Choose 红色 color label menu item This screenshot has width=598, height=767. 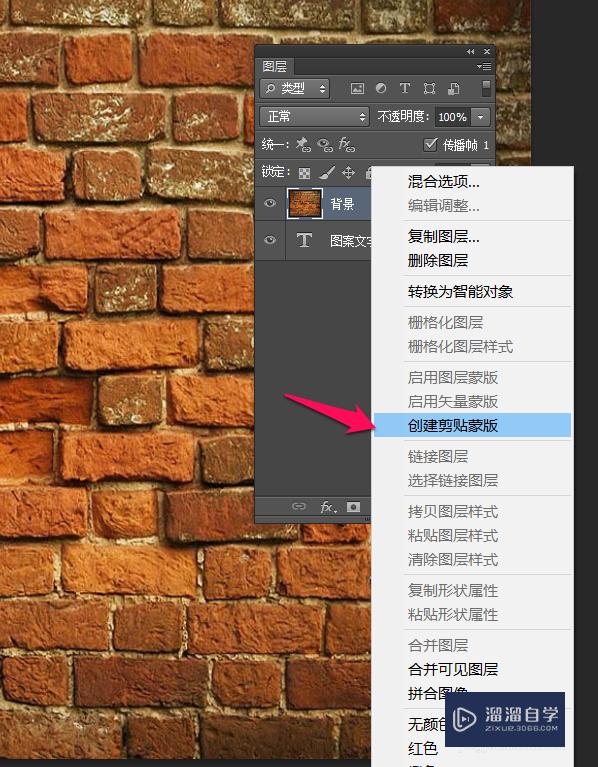pyautogui.click(x=423, y=748)
